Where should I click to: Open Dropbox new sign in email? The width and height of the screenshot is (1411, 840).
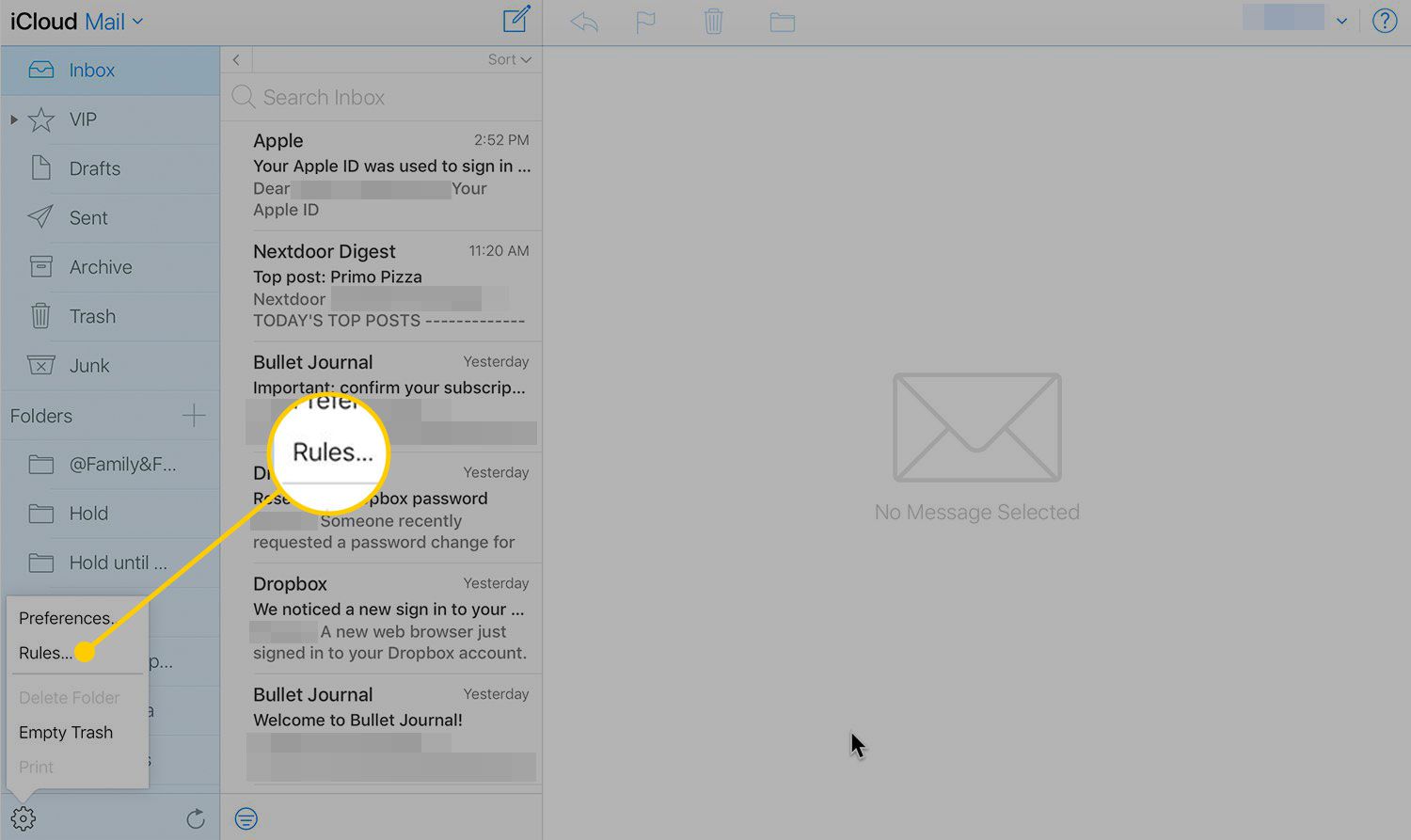(x=381, y=619)
